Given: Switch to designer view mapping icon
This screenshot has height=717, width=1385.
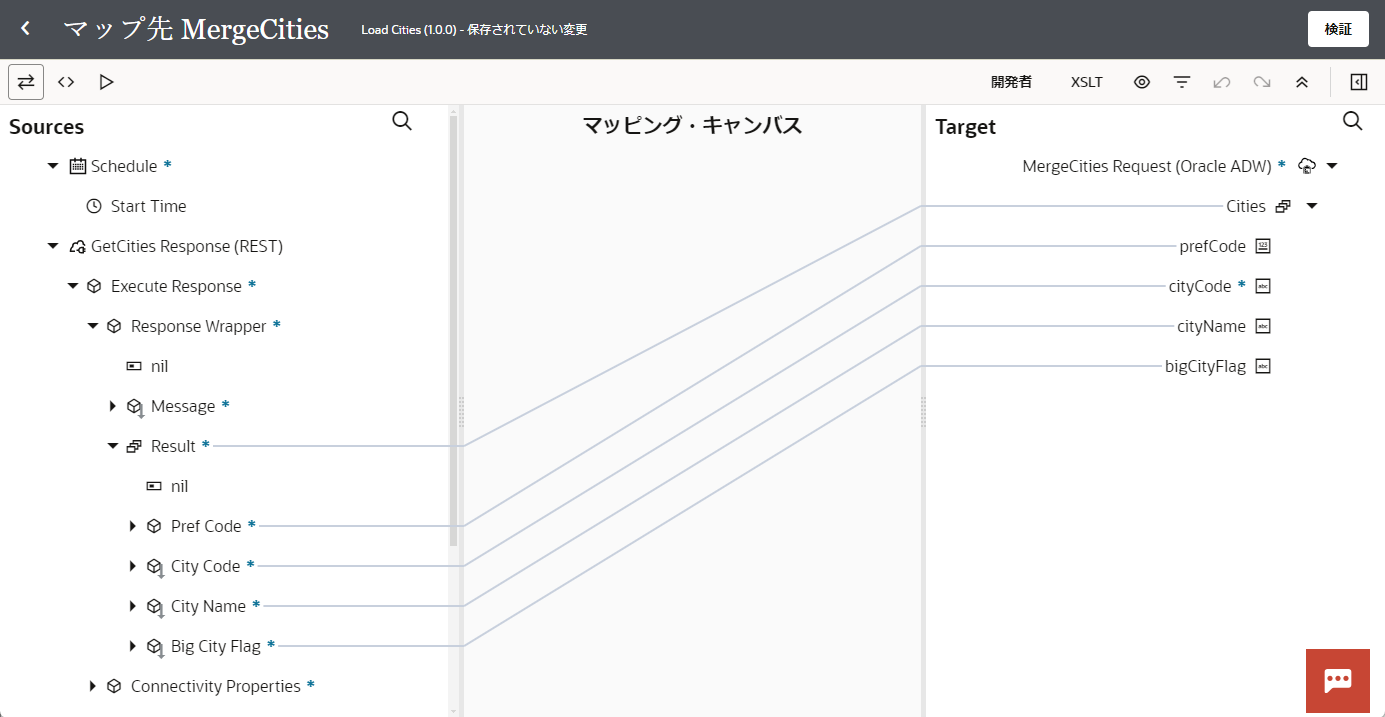Looking at the screenshot, I should click(x=26, y=82).
